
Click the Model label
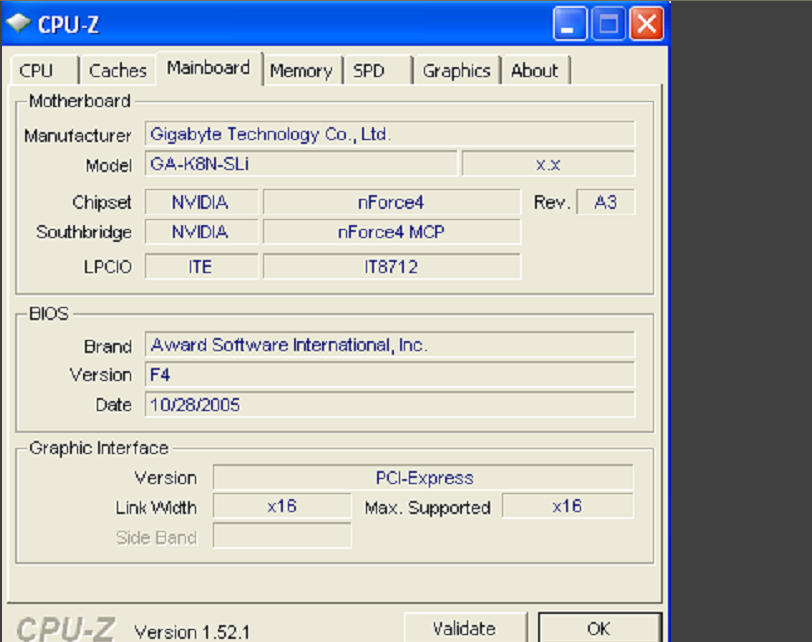(109, 166)
